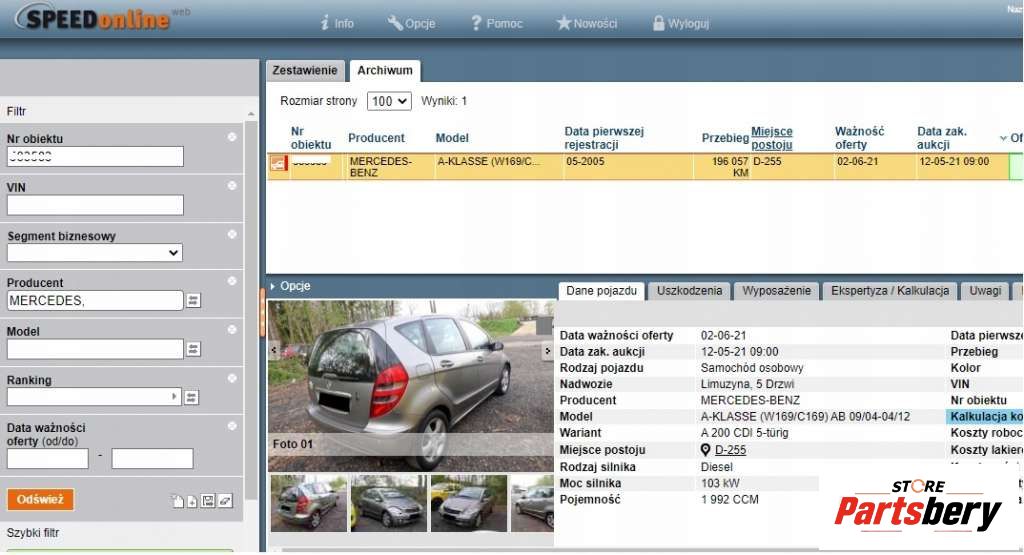Select the Dane pojazdu tab
1024x555 pixels.
[601, 291]
